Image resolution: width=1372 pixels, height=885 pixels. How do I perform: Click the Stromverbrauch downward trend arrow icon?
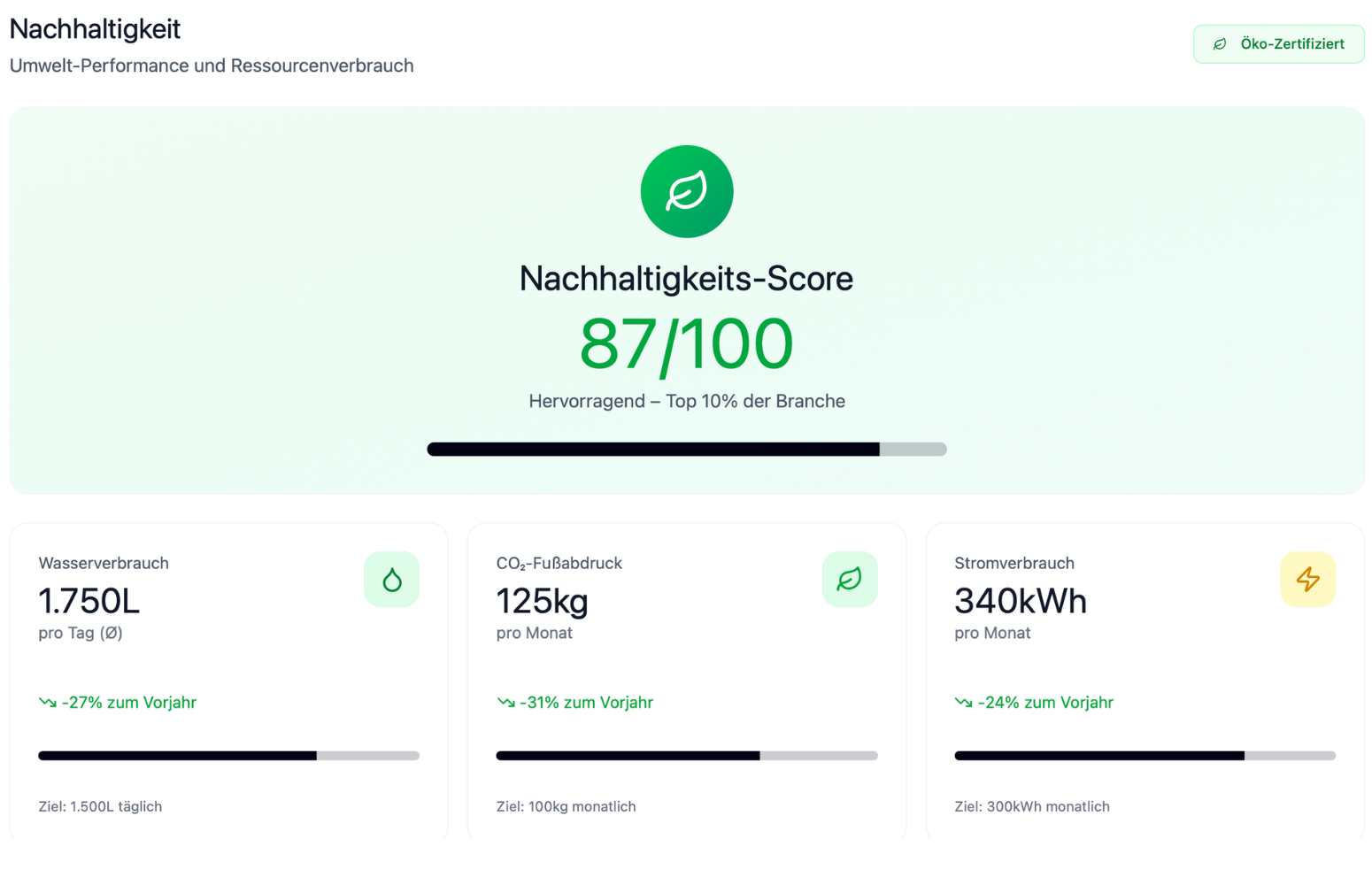[963, 703]
